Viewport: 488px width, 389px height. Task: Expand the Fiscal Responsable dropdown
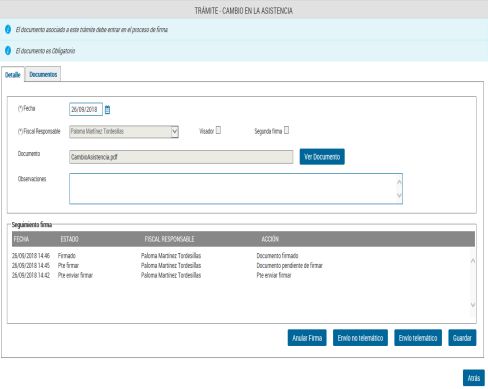pos(174,132)
